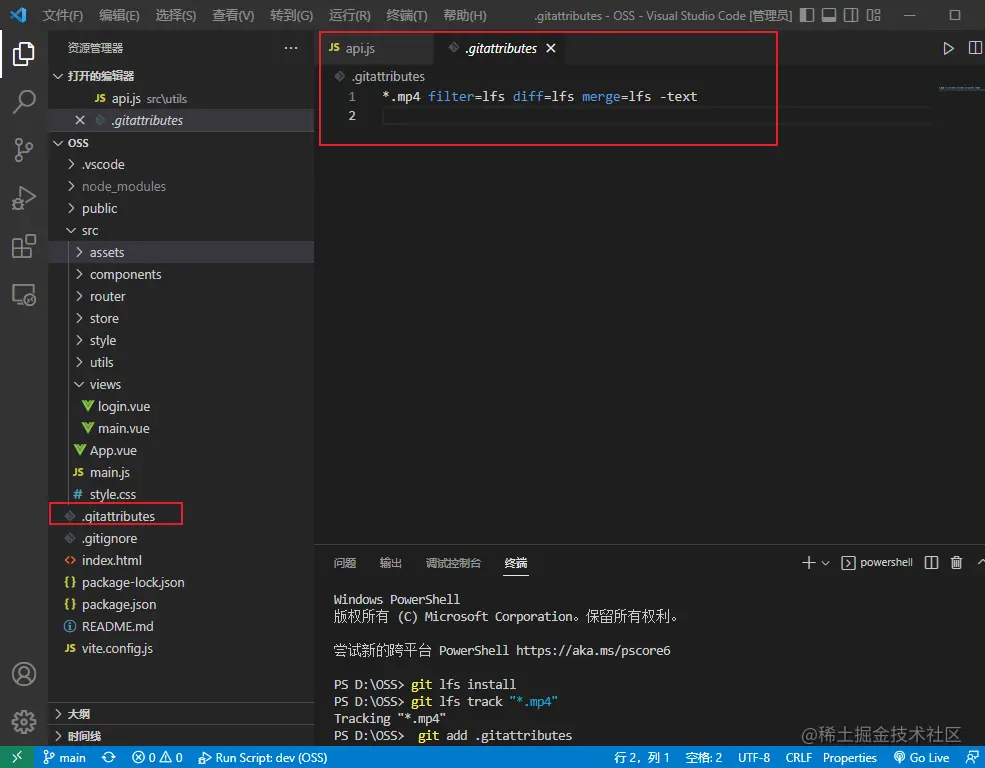The width and height of the screenshot is (985, 768).
Task: Open the Edit menu (编辑)
Action: coord(119,15)
